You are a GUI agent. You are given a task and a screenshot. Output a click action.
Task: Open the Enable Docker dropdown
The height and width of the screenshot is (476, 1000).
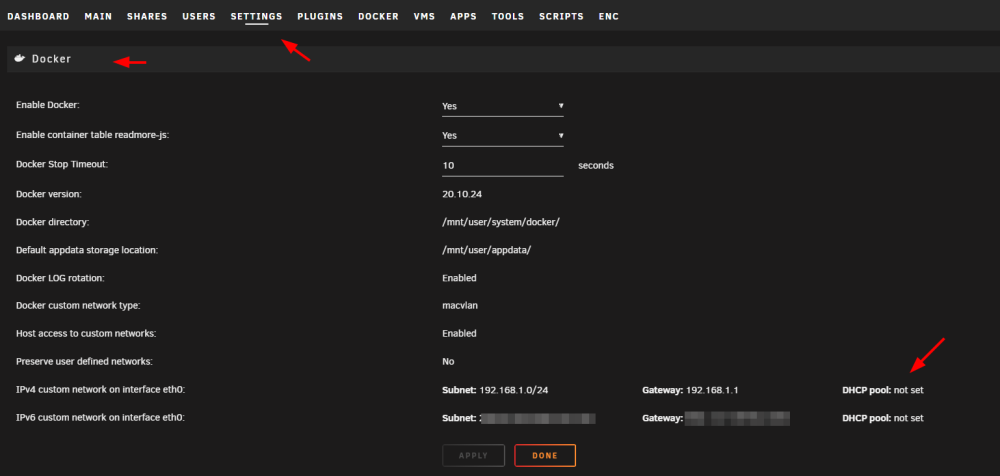click(x=503, y=106)
